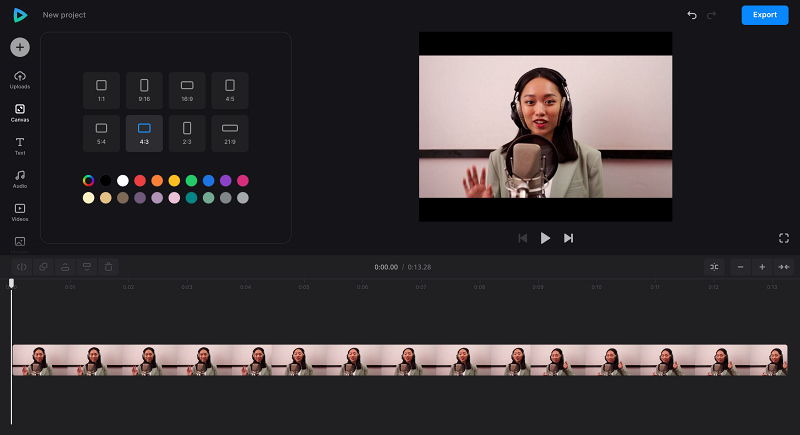Choose the black background color
Image resolution: width=800 pixels, height=435 pixels.
(106, 181)
